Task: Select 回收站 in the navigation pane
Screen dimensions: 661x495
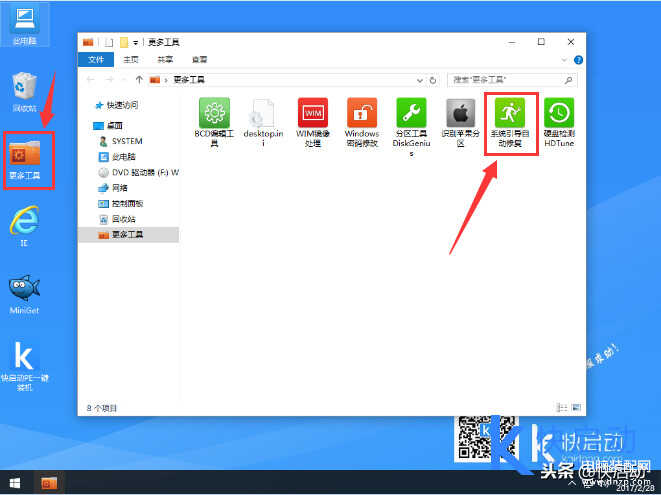Action: (x=117, y=219)
